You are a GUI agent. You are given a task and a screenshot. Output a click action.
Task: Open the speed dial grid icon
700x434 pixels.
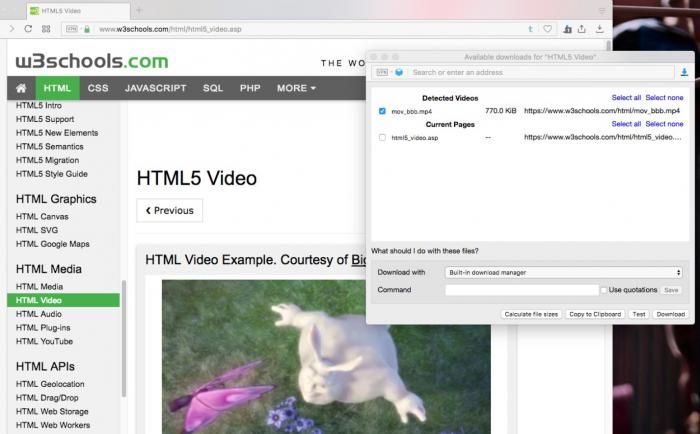click(x=46, y=29)
